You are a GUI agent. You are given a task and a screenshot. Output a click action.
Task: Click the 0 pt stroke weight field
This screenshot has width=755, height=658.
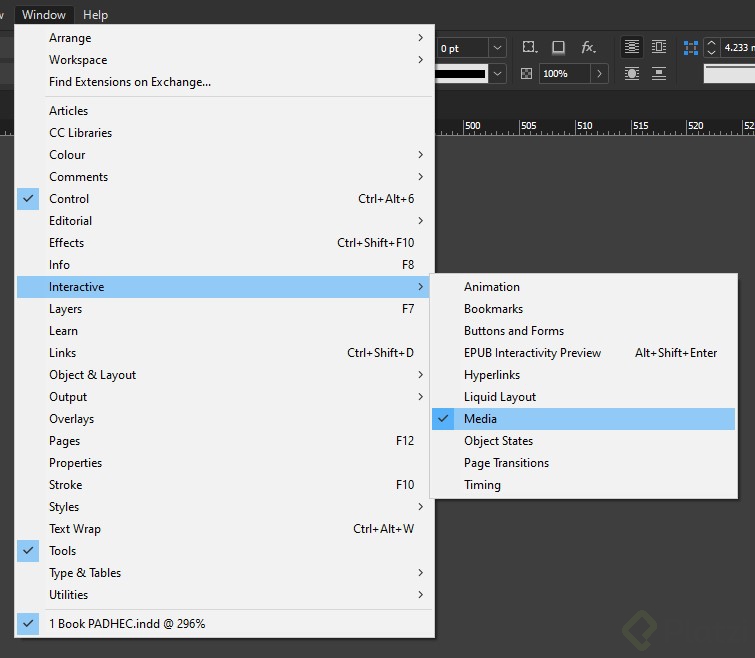pyautogui.click(x=462, y=48)
